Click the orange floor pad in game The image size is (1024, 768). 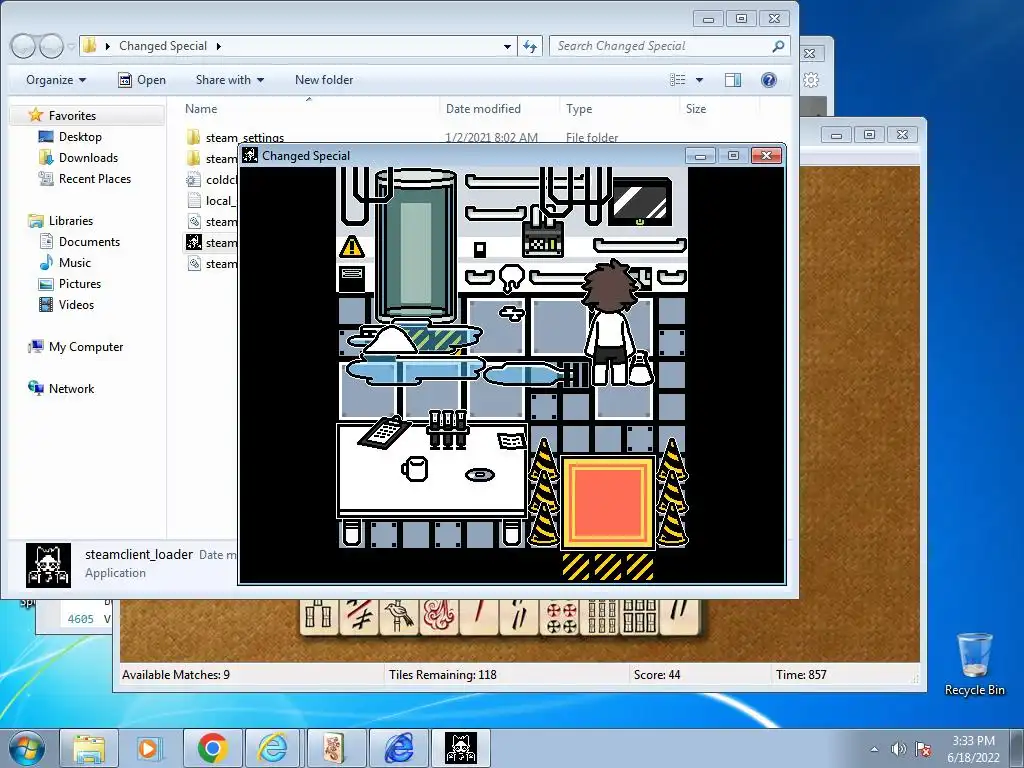[x=608, y=502]
